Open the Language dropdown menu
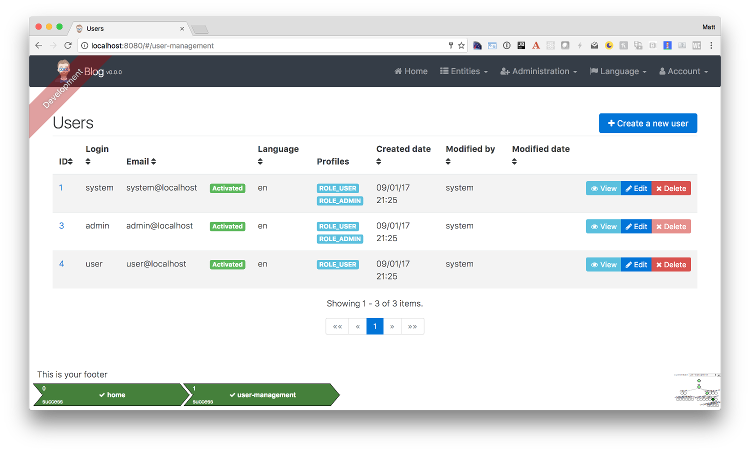Screen dimensions: 750x452 (x=618, y=71)
